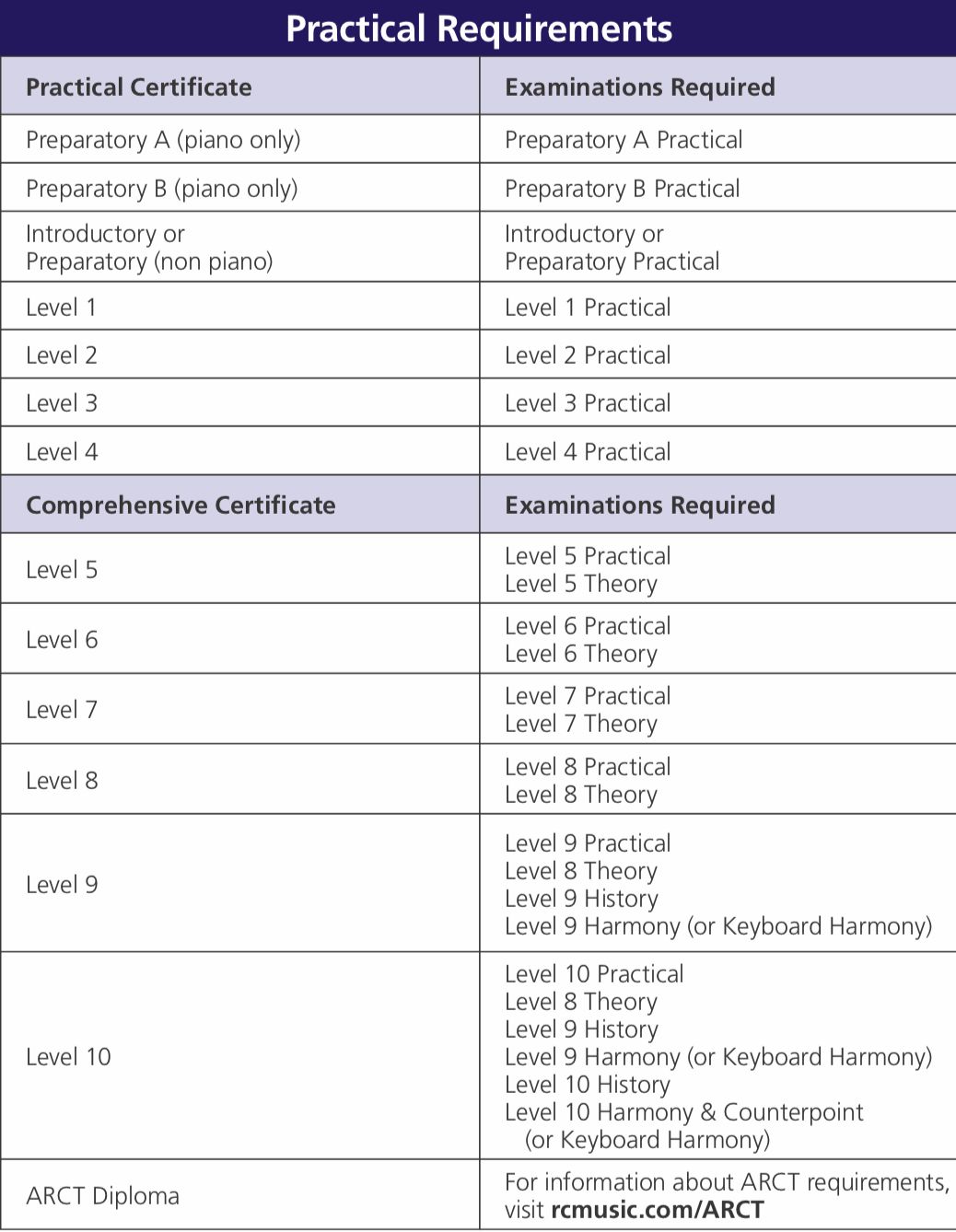Click the Level 1 Practical cell
956x1232 pixels.
tap(718, 307)
